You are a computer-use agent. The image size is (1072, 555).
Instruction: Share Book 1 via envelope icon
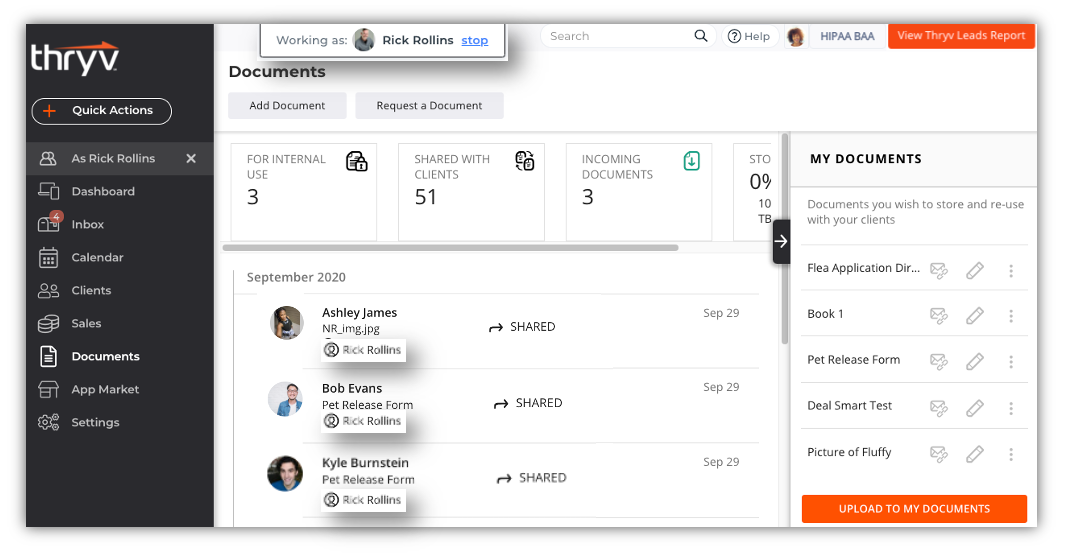click(x=939, y=316)
